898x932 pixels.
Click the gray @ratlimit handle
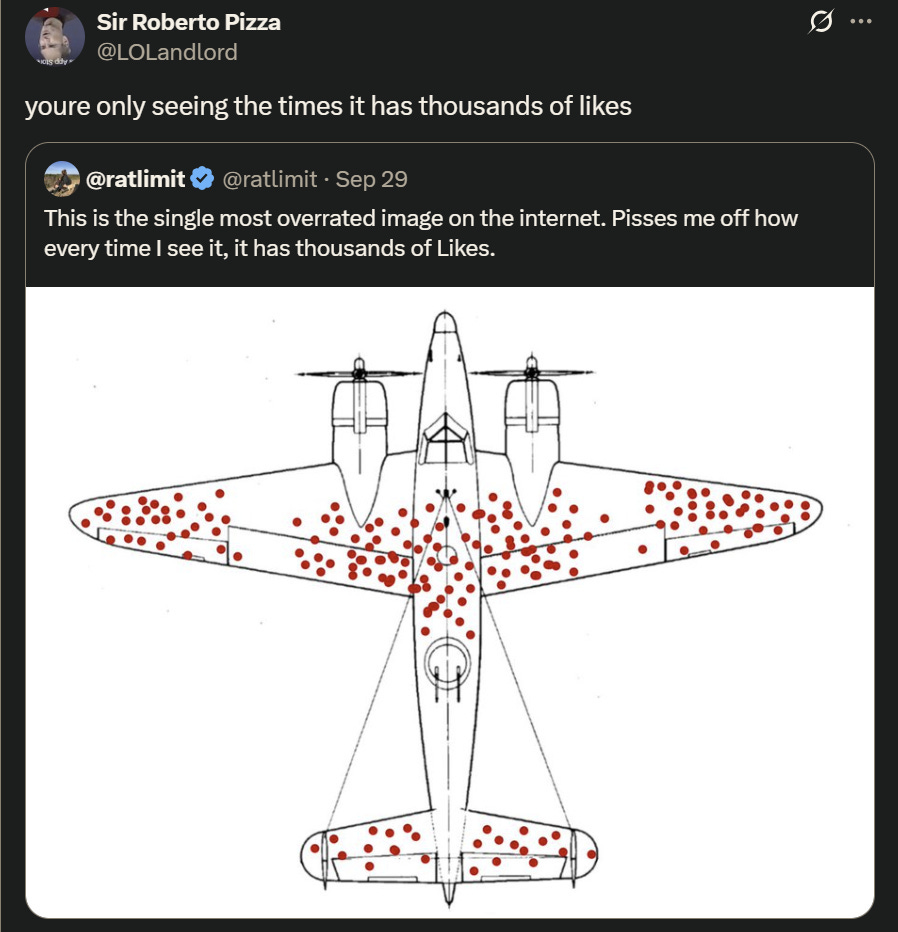[x=269, y=179]
